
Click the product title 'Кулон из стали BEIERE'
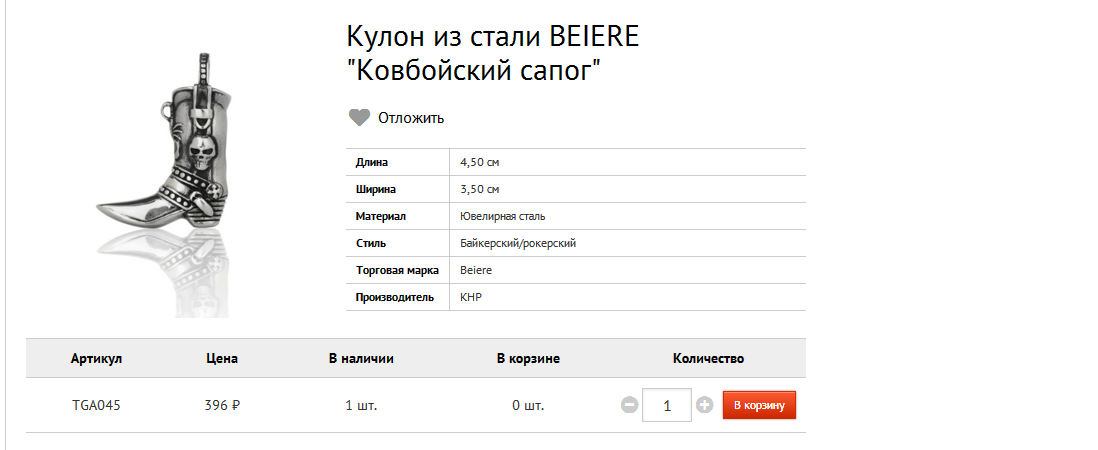493,36
